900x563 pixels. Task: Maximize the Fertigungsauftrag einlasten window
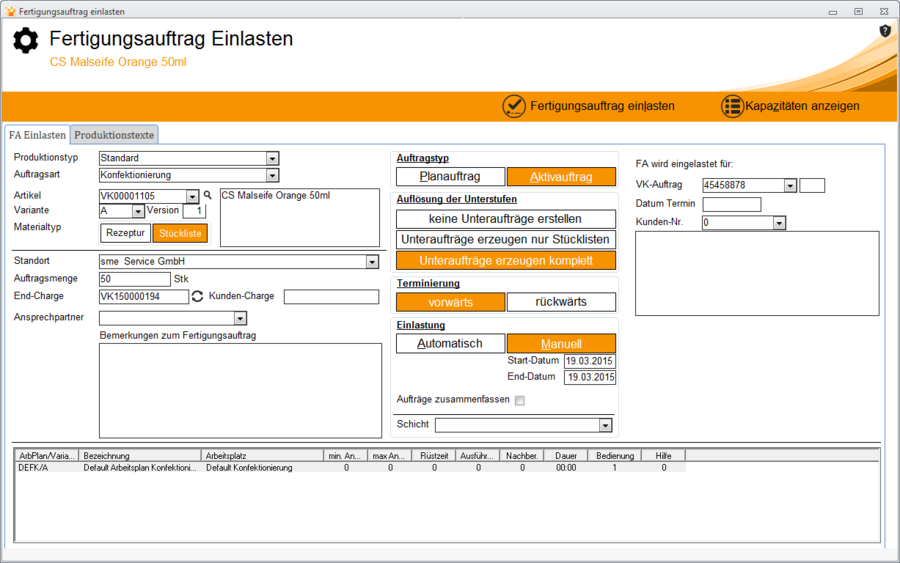[x=859, y=11]
